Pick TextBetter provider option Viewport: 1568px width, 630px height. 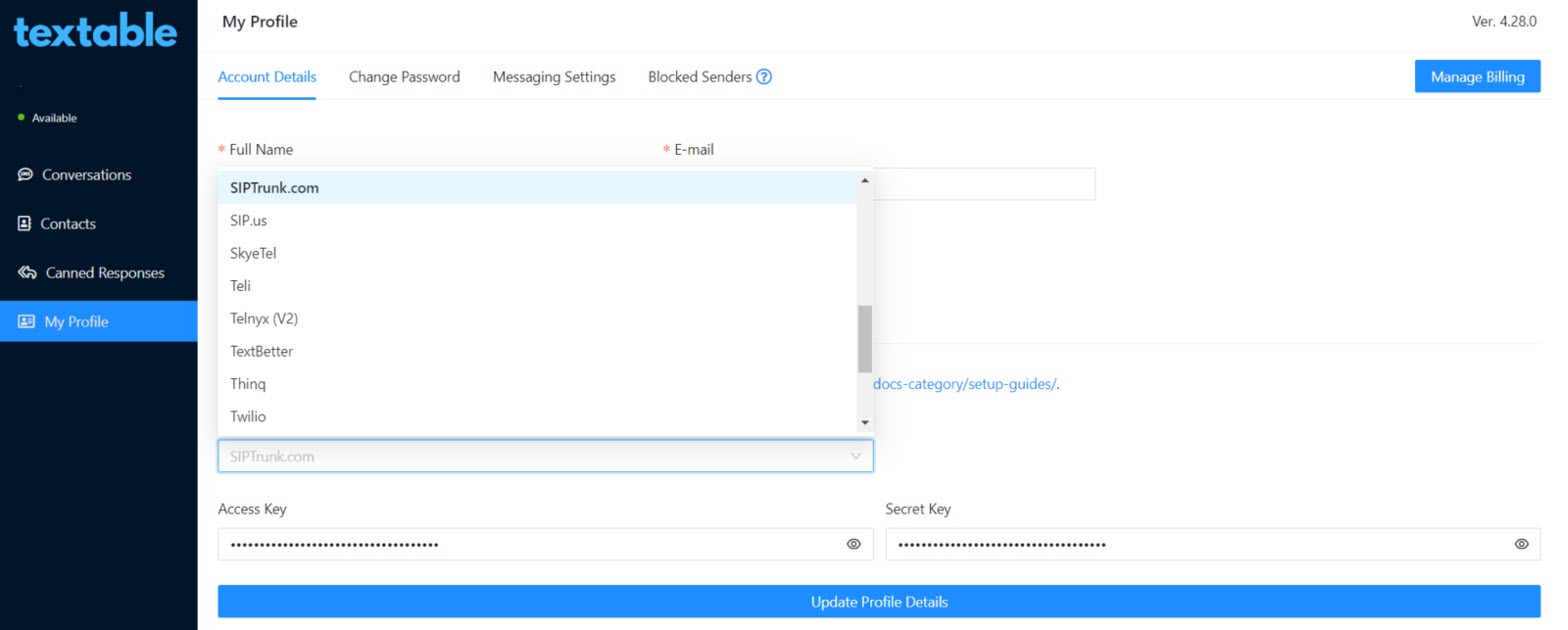537,351
